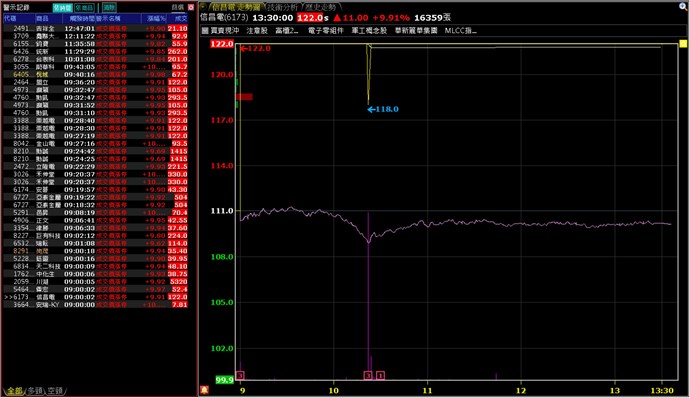Sort by 商品 column header
690x398 pixels.
pyautogui.click(x=48, y=18)
